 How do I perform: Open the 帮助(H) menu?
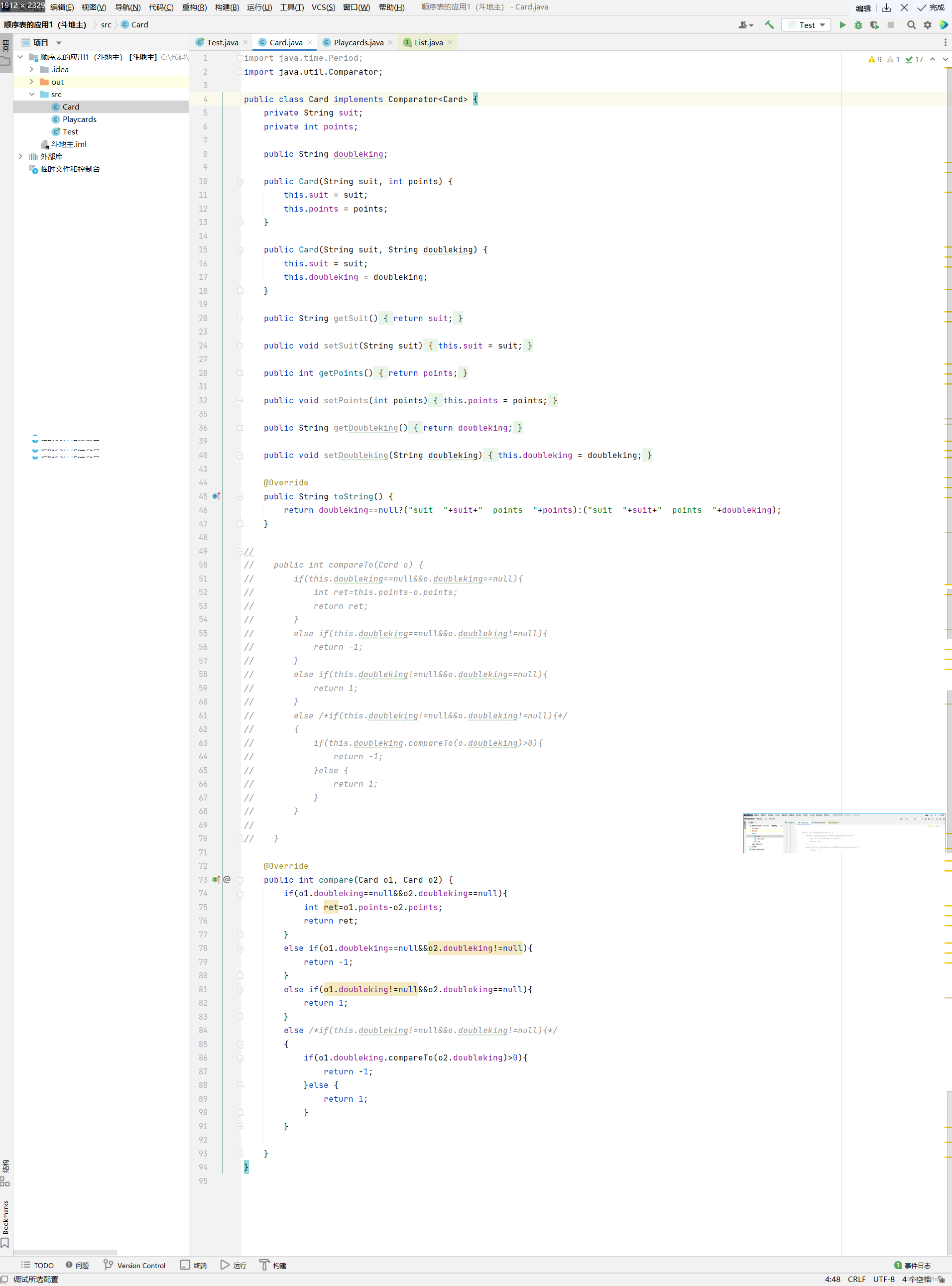point(391,7)
